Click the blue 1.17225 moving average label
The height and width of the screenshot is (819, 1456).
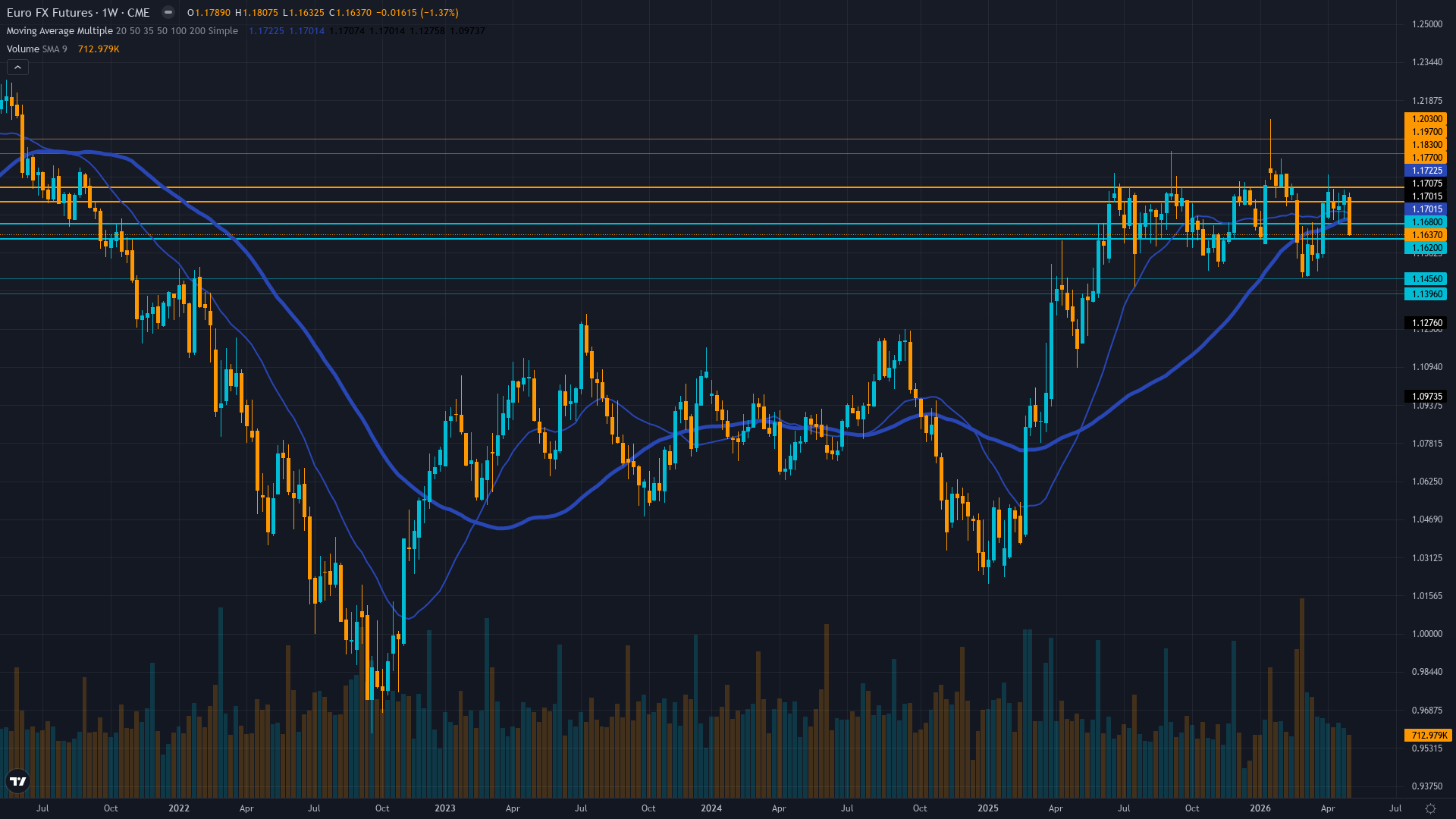tap(1426, 171)
